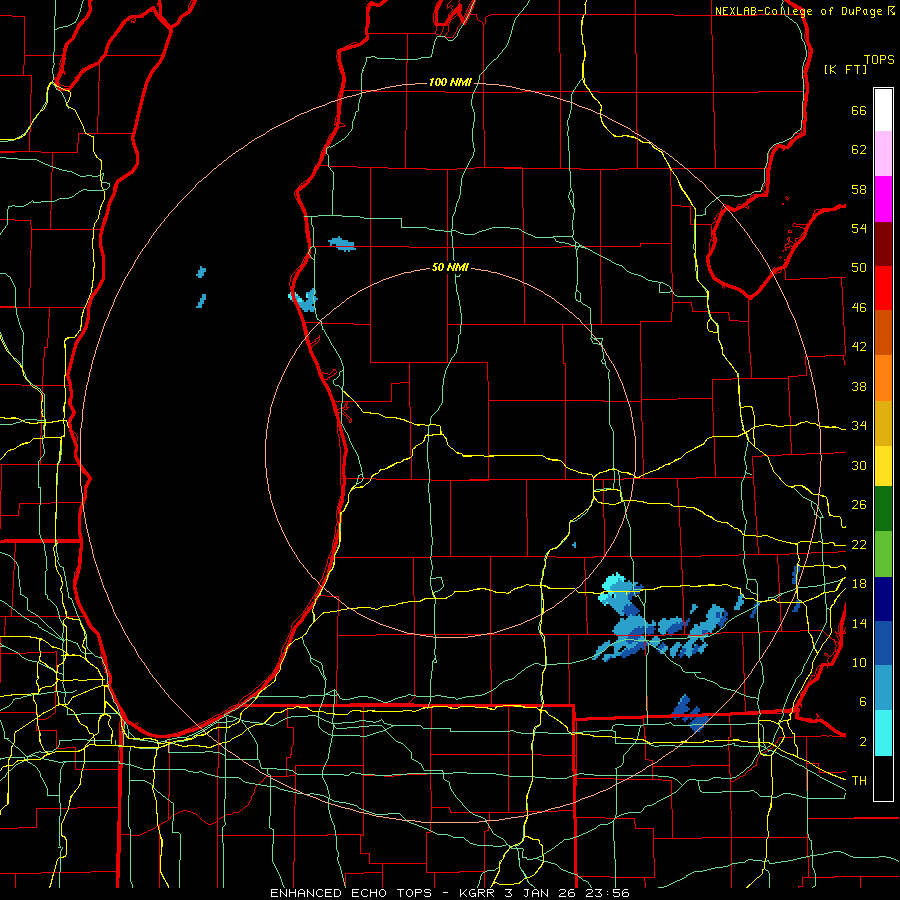This screenshot has width=900, height=900.
Task: Click legend value 14
Action: pos(859,623)
